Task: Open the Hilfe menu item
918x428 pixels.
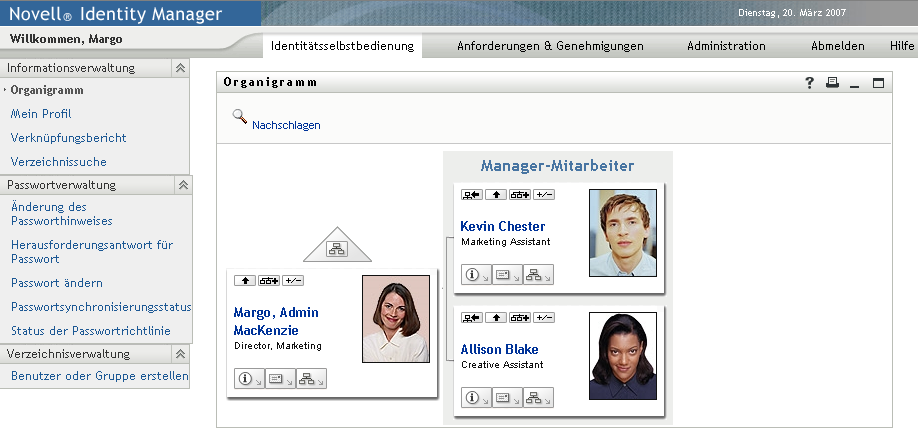Action: pyautogui.click(x=902, y=46)
